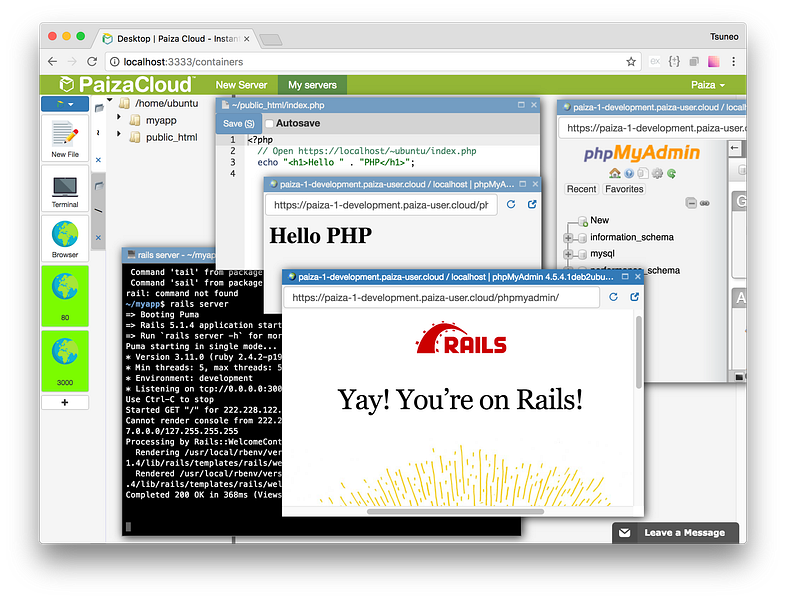The height and width of the screenshot is (600, 786).
Task: Click the Hello PHP window URL field
Action: (381, 205)
